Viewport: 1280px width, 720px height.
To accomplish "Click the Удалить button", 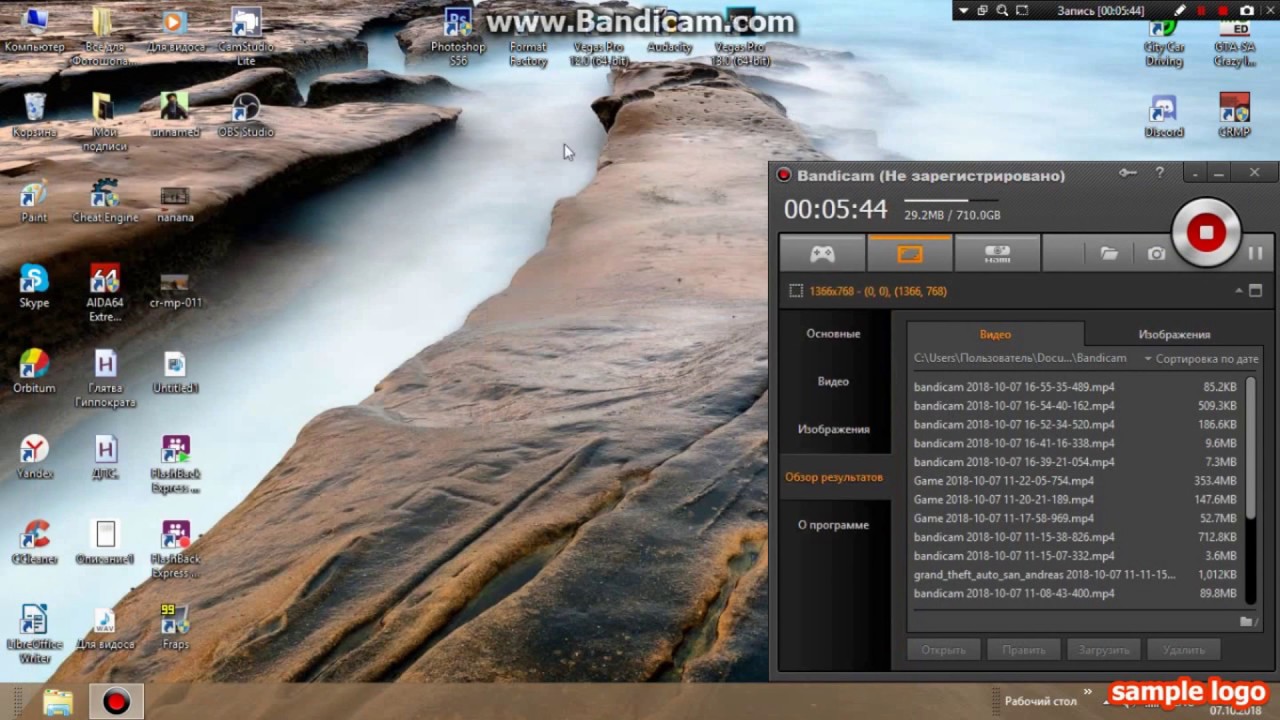I will click(x=1184, y=650).
